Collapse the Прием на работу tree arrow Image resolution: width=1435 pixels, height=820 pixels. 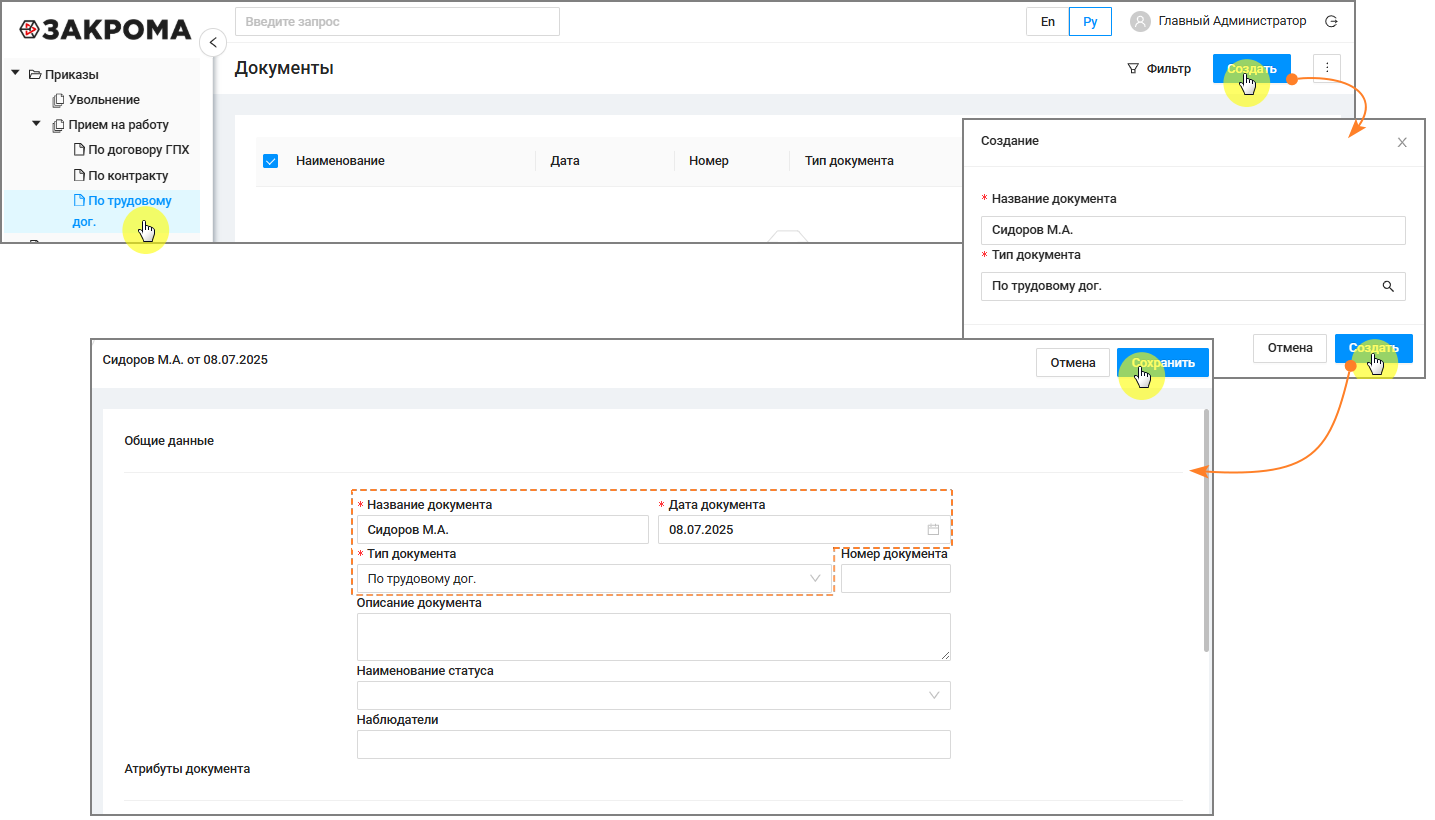(36, 124)
